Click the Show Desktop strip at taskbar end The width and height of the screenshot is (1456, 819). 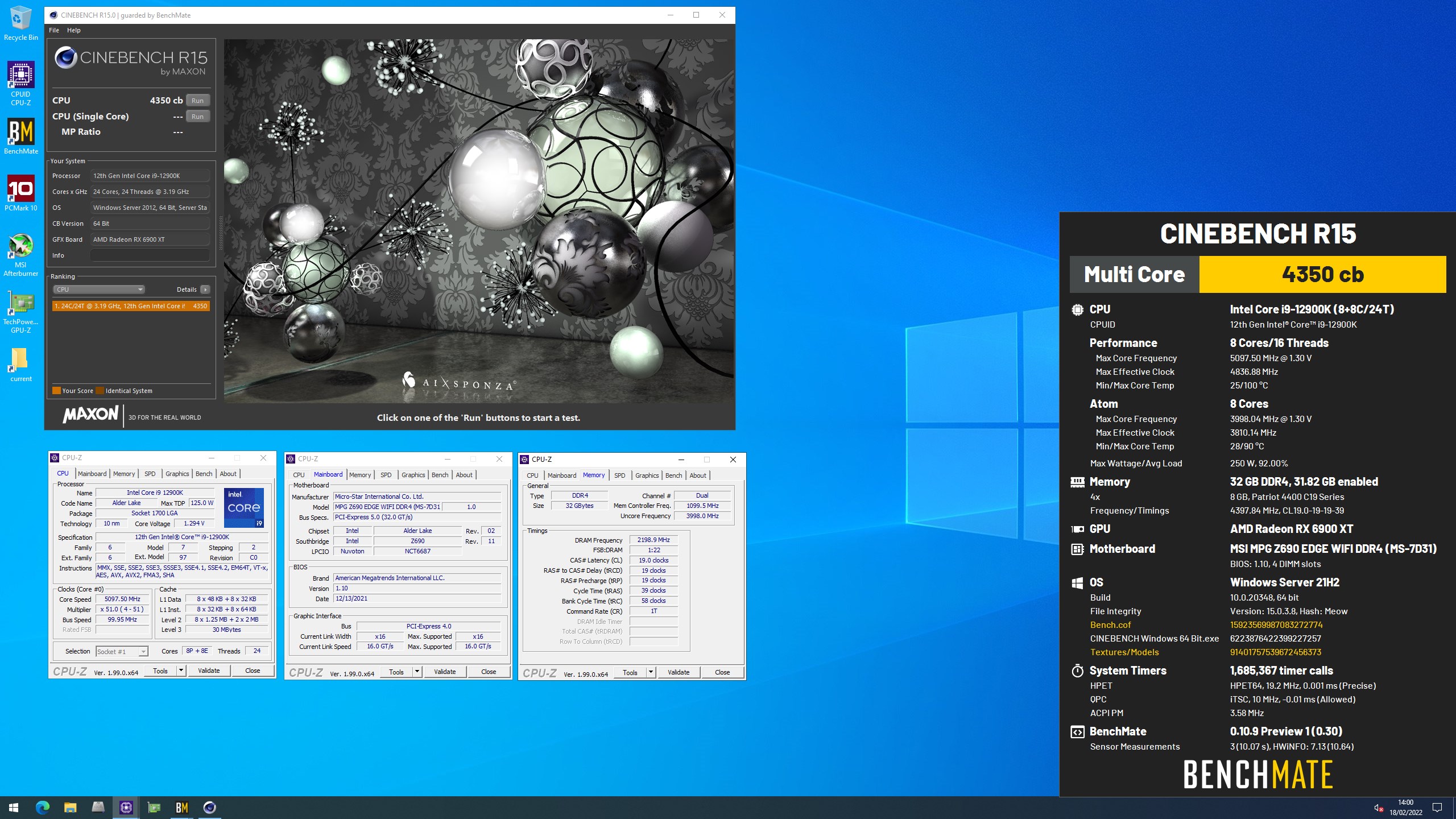click(x=1454, y=808)
